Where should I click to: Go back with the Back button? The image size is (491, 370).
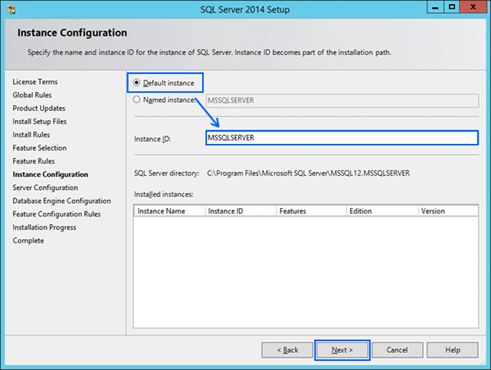(287, 350)
